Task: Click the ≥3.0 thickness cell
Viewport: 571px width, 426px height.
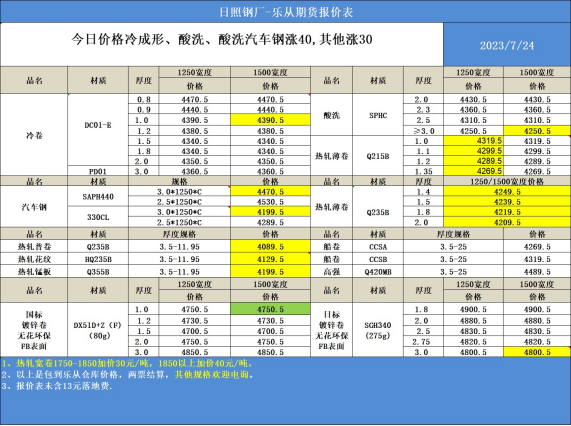Action: (423, 131)
